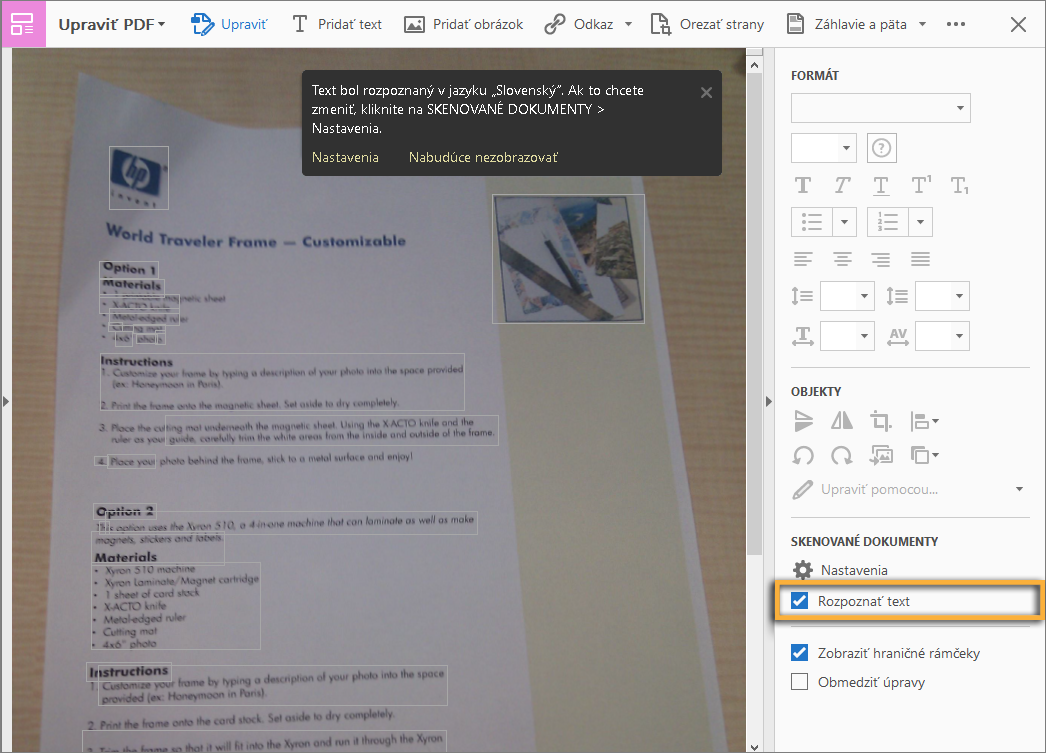Rotate object counterclockwise
Screen dimensions: 1046x753
pos(803,456)
